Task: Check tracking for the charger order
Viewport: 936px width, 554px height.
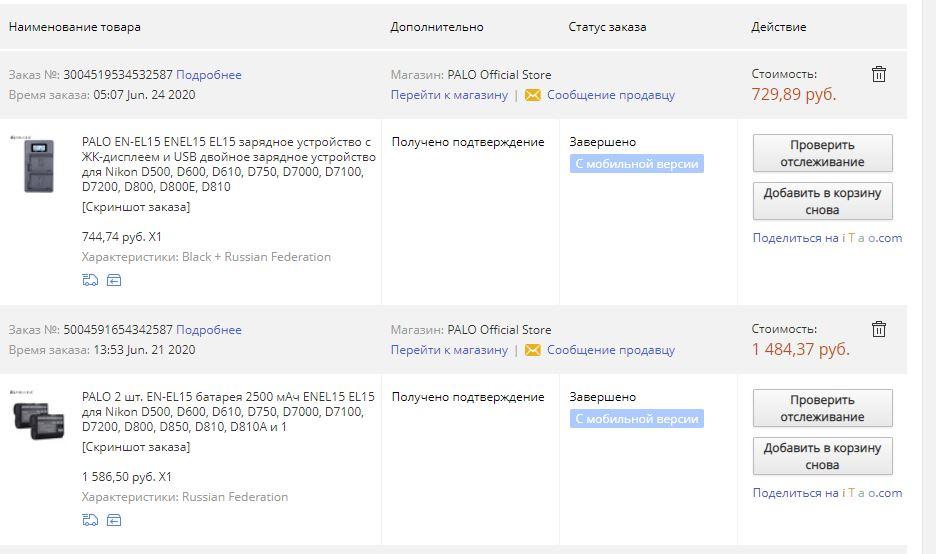Action: click(823, 153)
